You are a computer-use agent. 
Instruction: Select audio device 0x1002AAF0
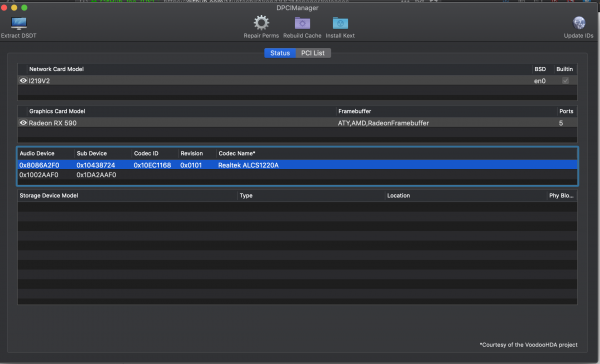click(39, 175)
